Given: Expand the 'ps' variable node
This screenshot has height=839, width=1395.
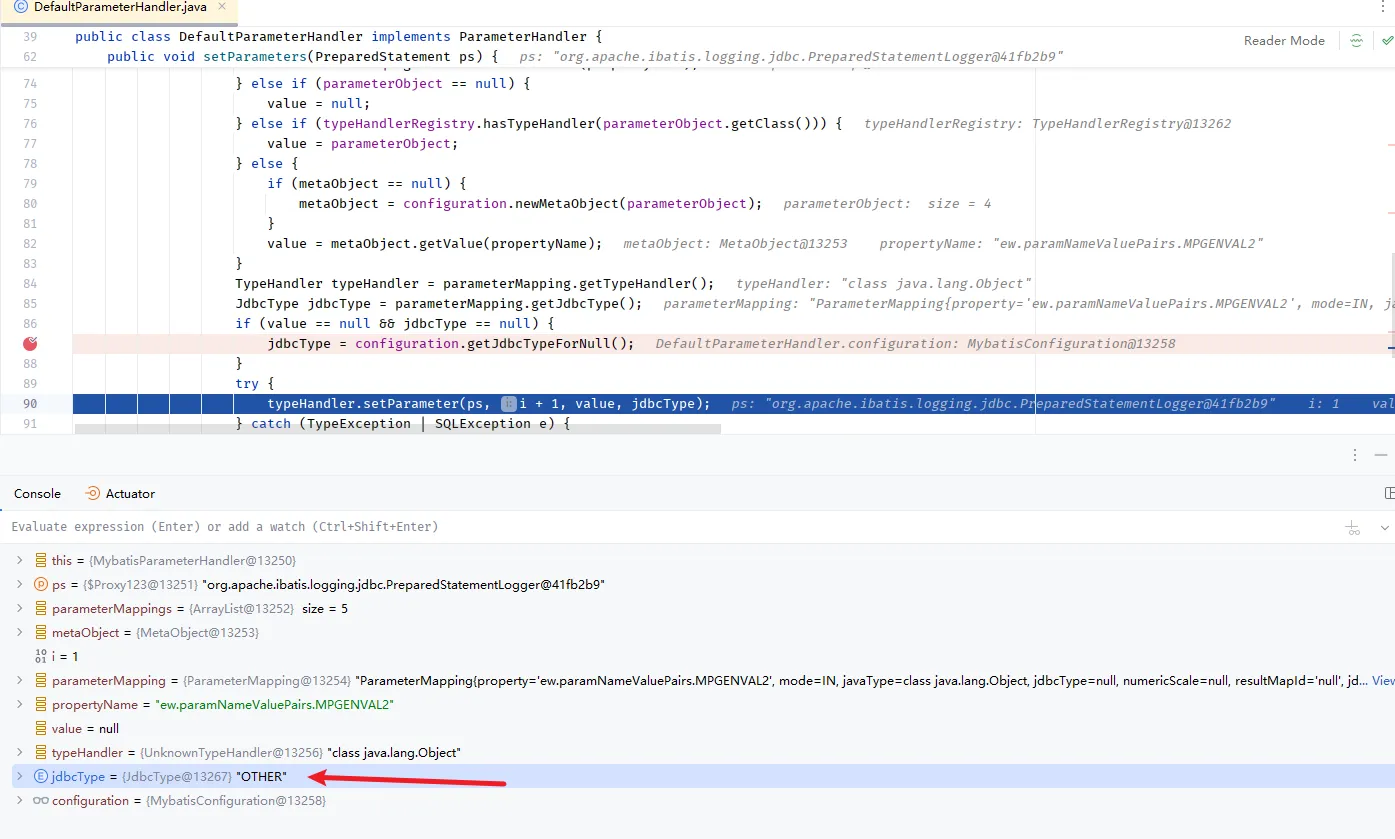Looking at the screenshot, I should pyautogui.click(x=19, y=585).
